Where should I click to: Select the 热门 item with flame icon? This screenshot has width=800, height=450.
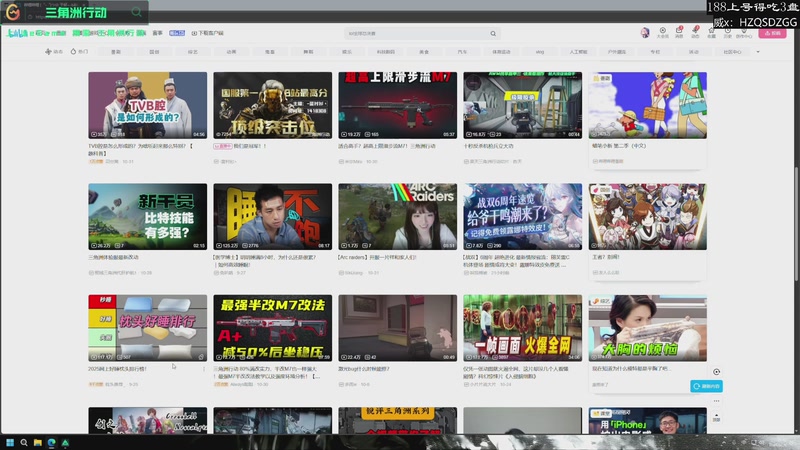tap(80, 52)
